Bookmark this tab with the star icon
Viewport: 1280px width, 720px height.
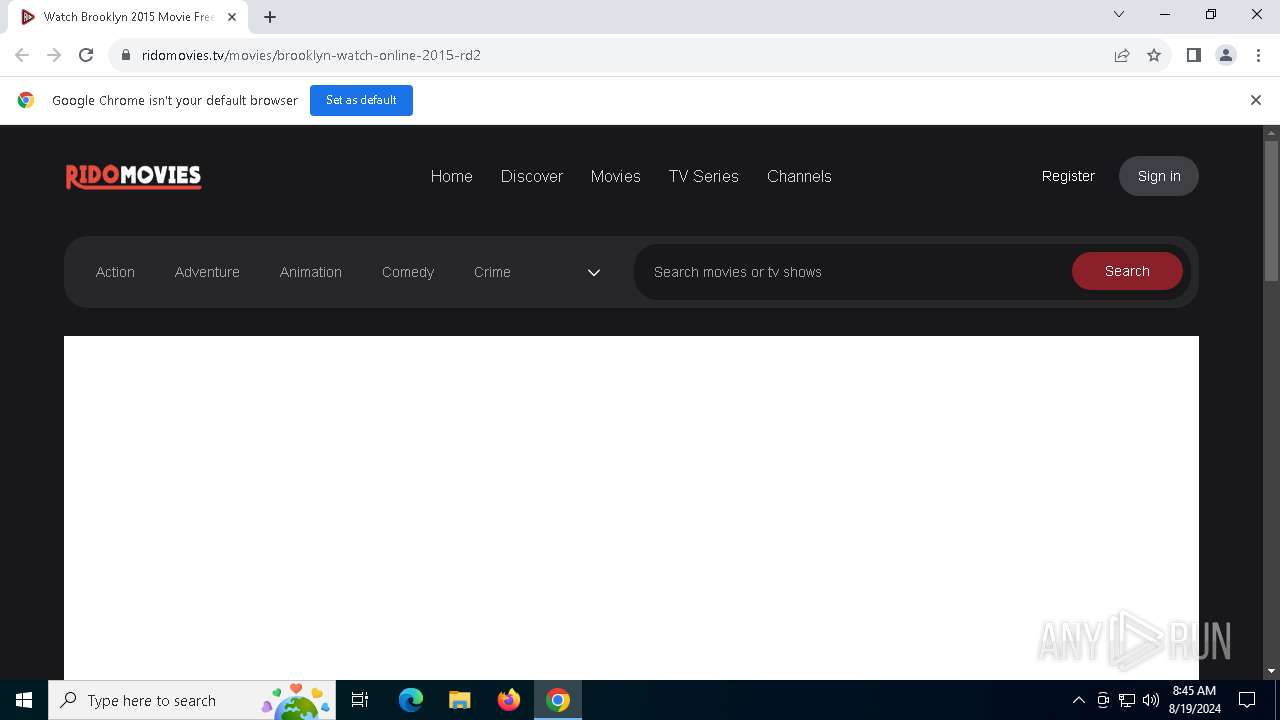[x=1154, y=55]
